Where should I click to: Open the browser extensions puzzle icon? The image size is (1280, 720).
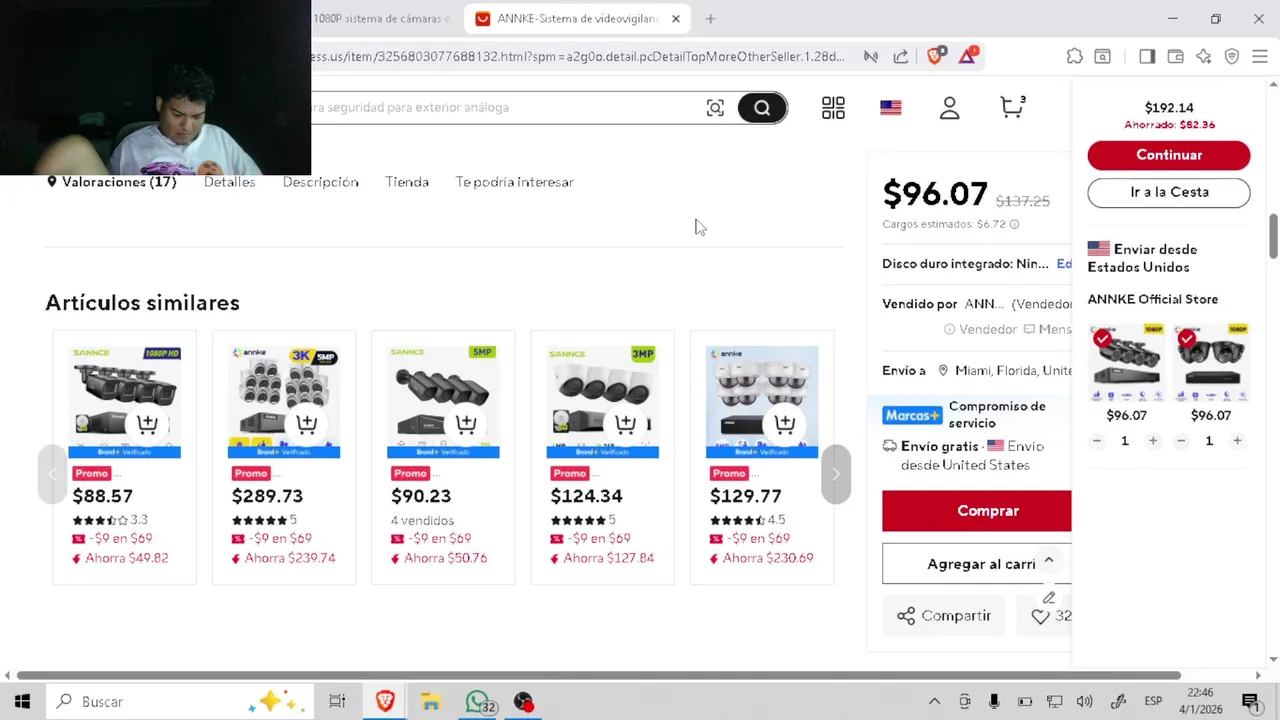1074,57
